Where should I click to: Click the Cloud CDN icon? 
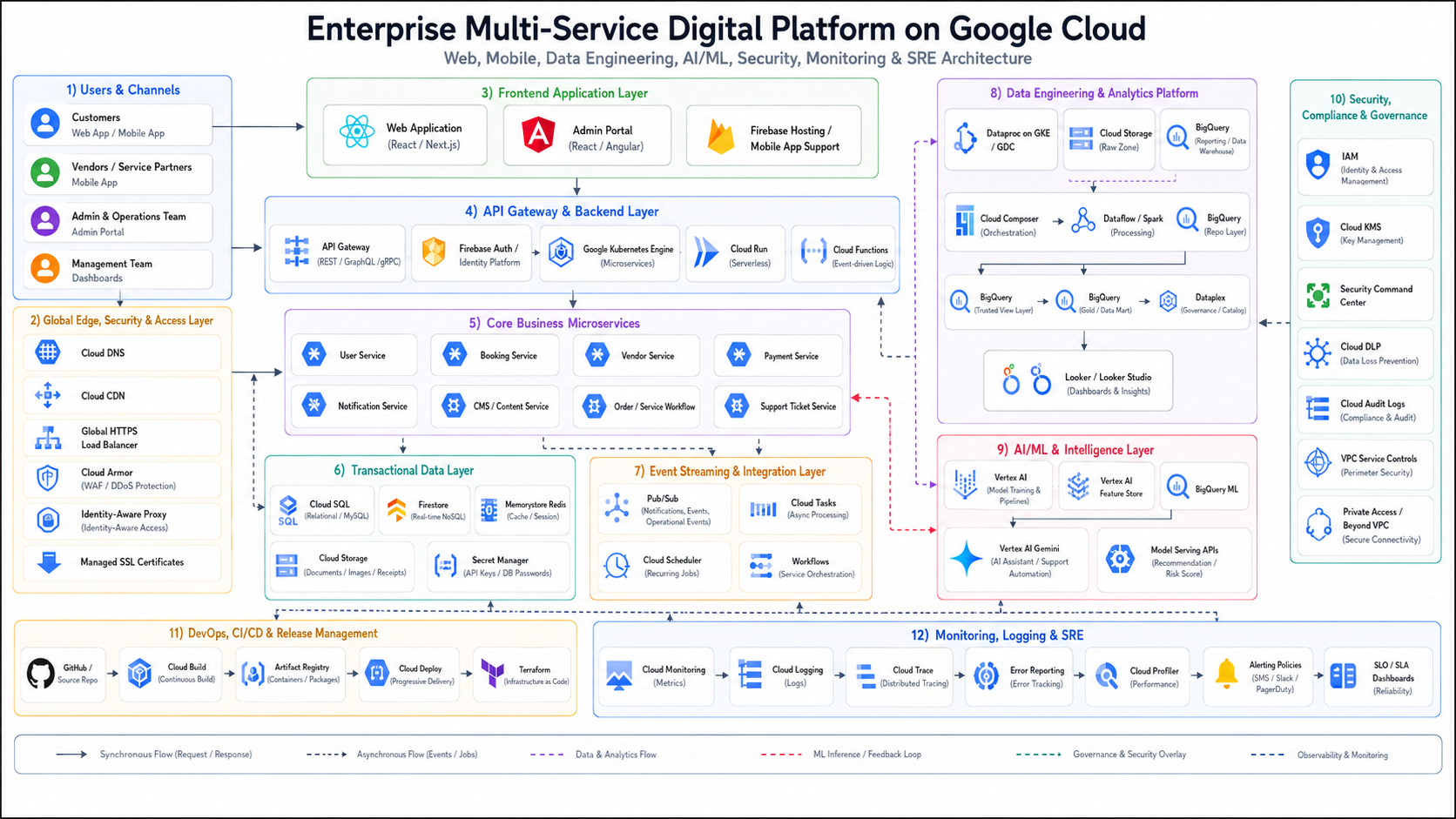[48, 395]
